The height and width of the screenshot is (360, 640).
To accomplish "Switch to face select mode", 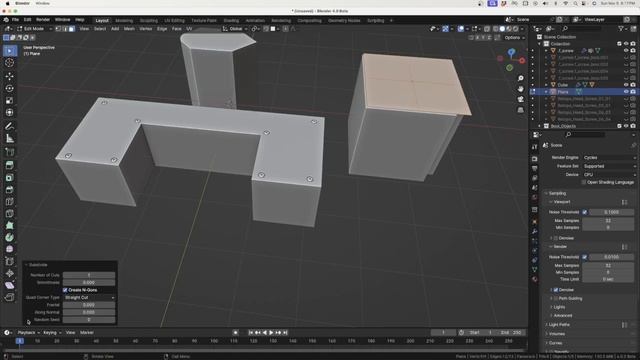I will (x=72, y=29).
